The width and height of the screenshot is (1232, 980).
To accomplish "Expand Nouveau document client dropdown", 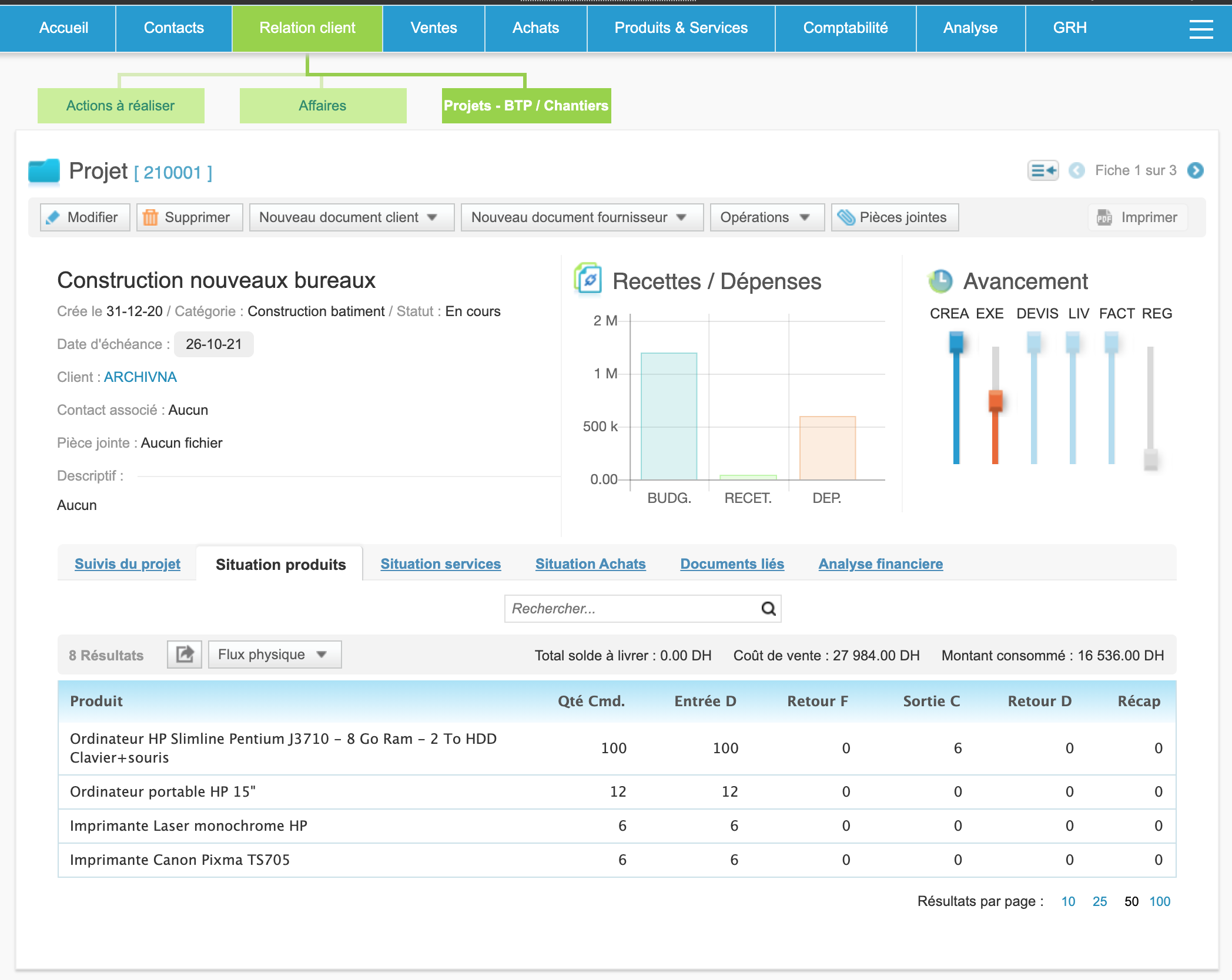I will (x=351, y=217).
